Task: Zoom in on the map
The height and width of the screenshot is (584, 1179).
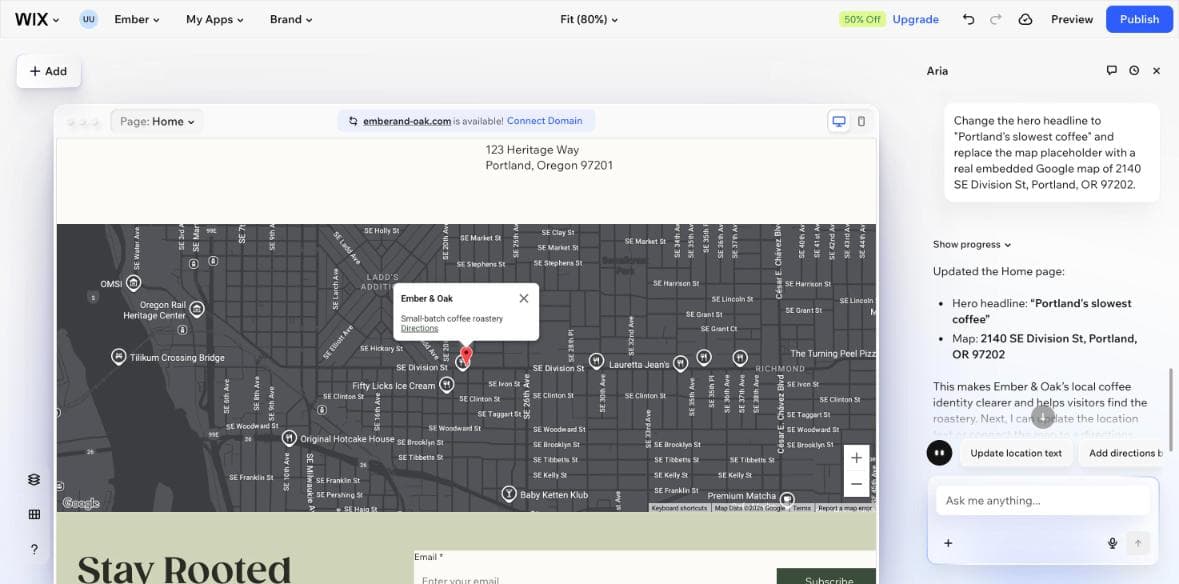Action: pos(856,458)
